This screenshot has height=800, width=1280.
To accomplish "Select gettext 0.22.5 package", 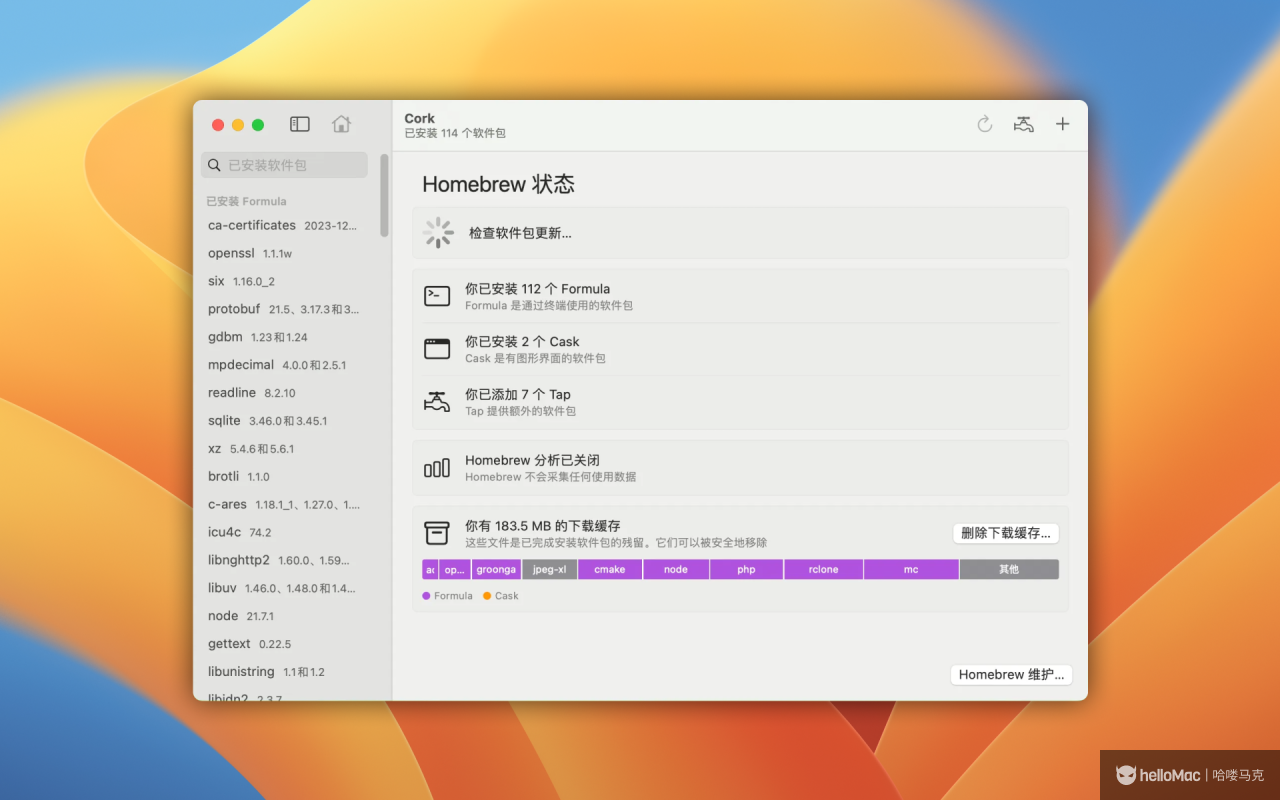I will (x=284, y=644).
